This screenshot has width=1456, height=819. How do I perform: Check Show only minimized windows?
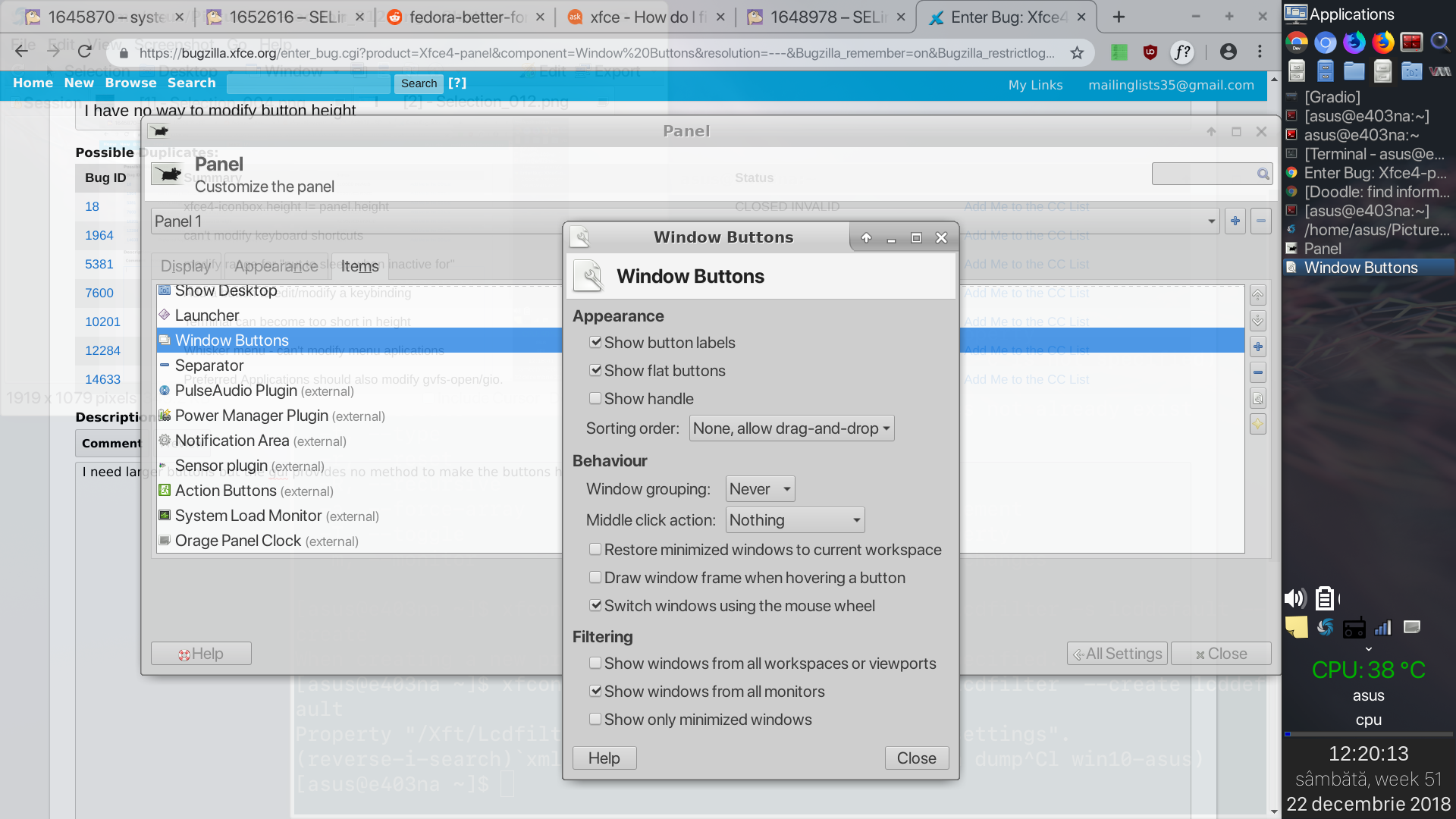[x=595, y=720]
